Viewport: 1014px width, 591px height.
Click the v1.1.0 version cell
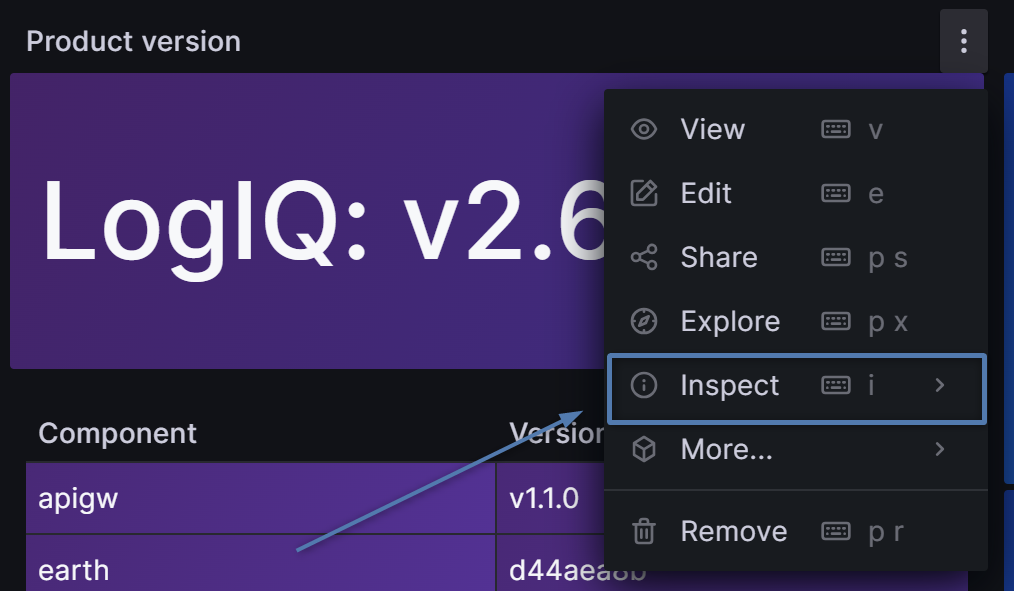543,498
